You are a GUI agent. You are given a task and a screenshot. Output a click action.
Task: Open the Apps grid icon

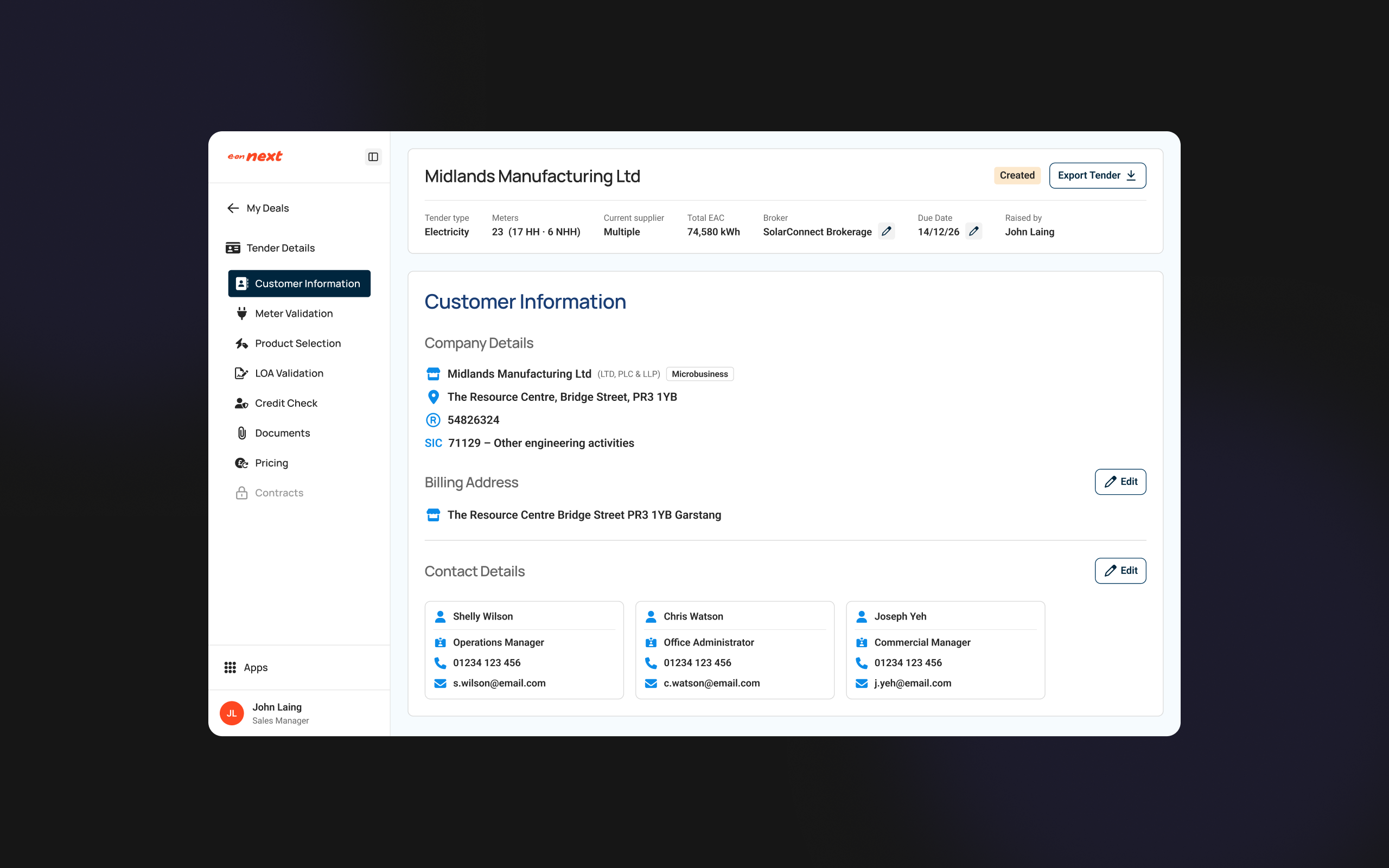[x=230, y=667]
